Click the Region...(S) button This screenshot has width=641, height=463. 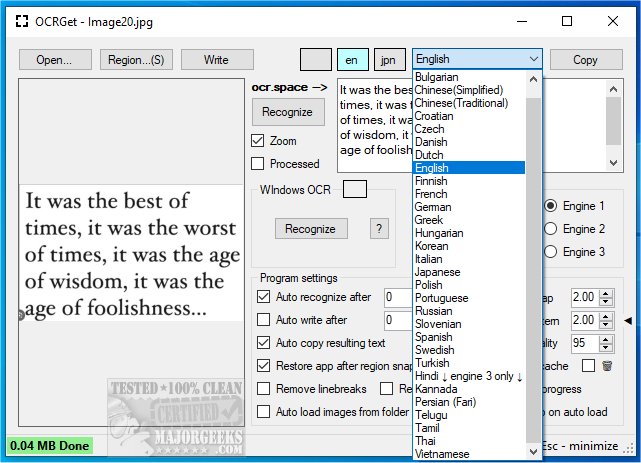pyautogui.click(x=137, y=60)
